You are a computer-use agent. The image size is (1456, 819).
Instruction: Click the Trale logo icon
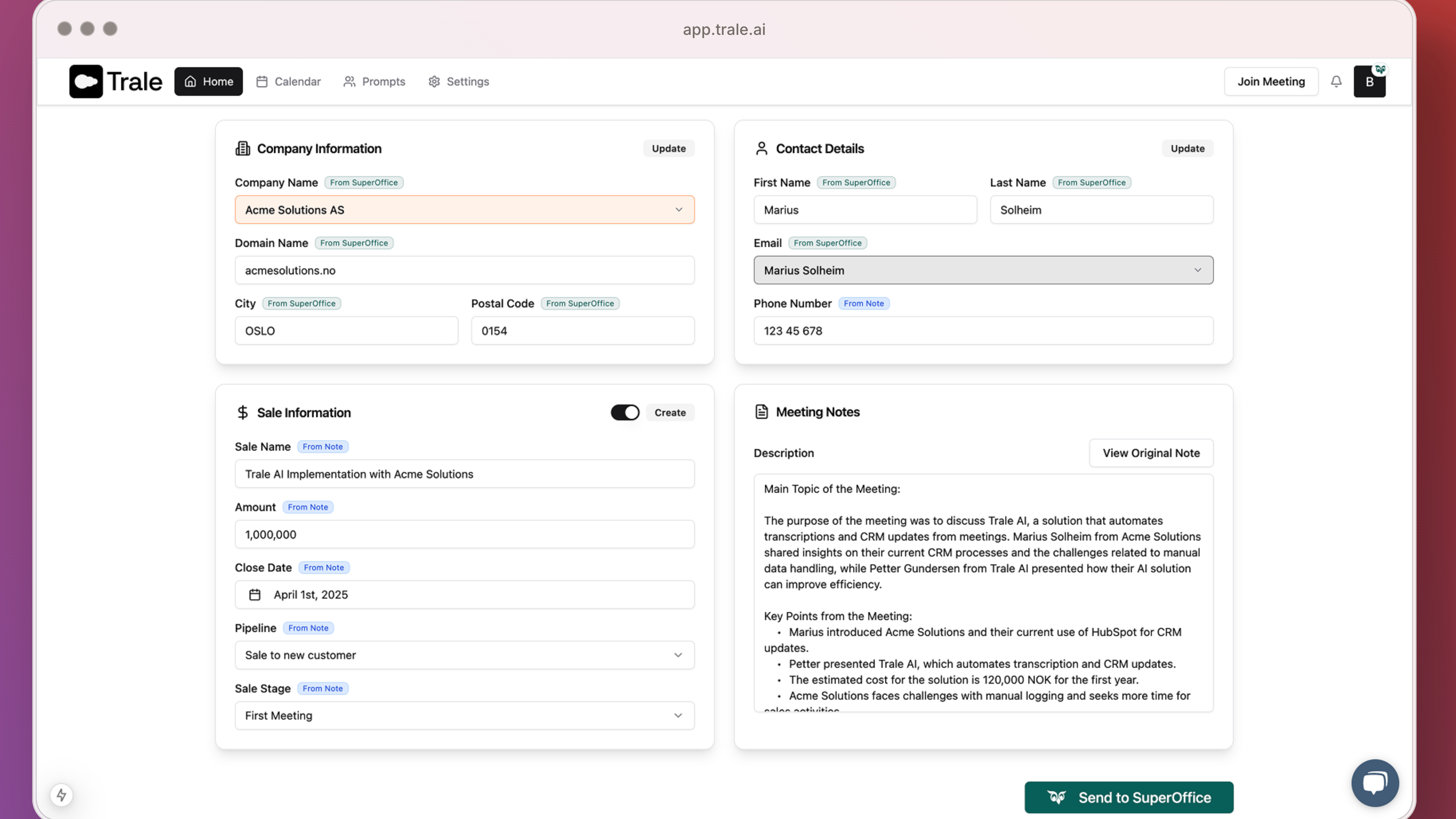click(x=86, y=82)
